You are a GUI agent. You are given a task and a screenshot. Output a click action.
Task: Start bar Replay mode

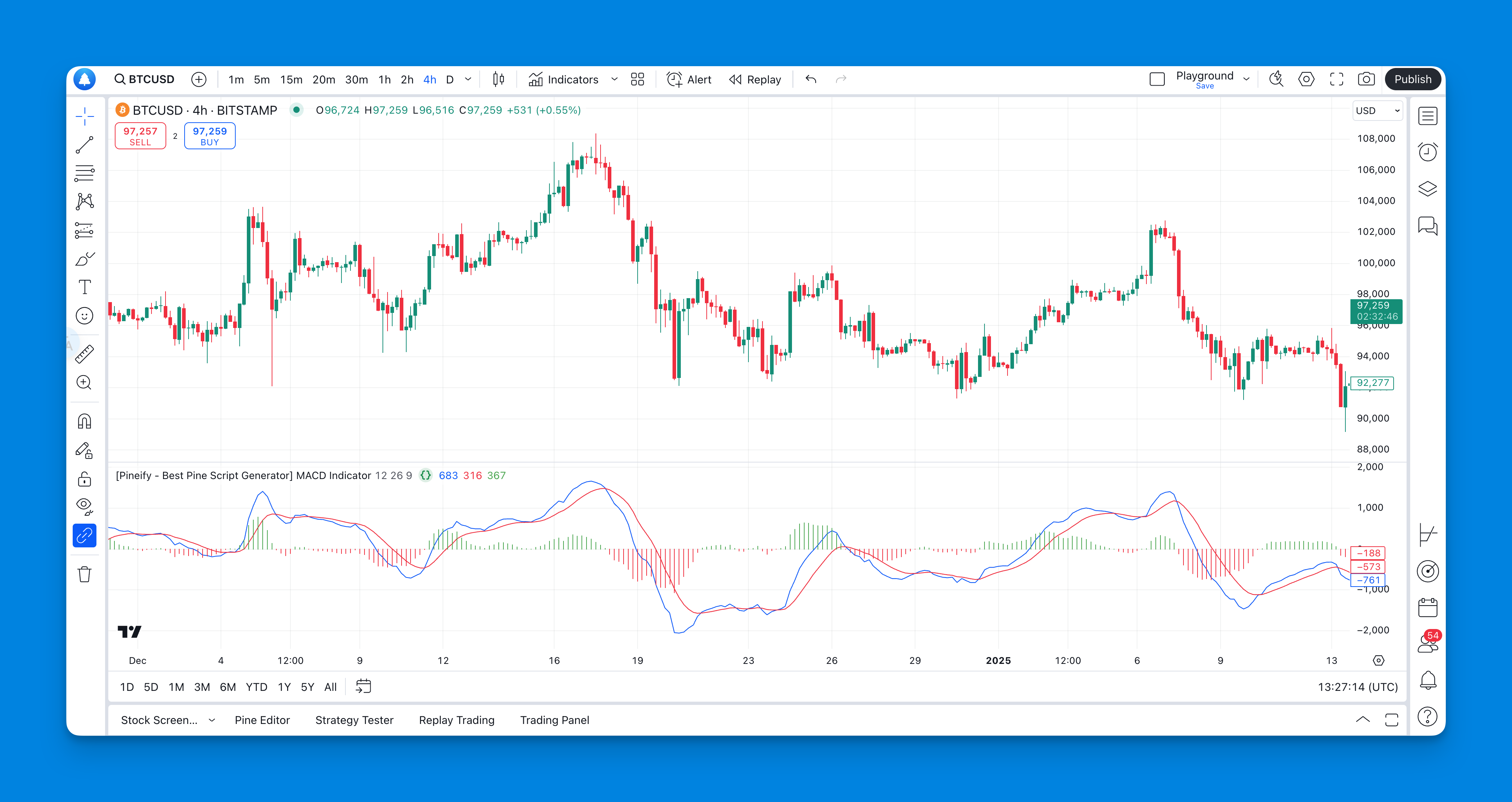coord(755,79)
